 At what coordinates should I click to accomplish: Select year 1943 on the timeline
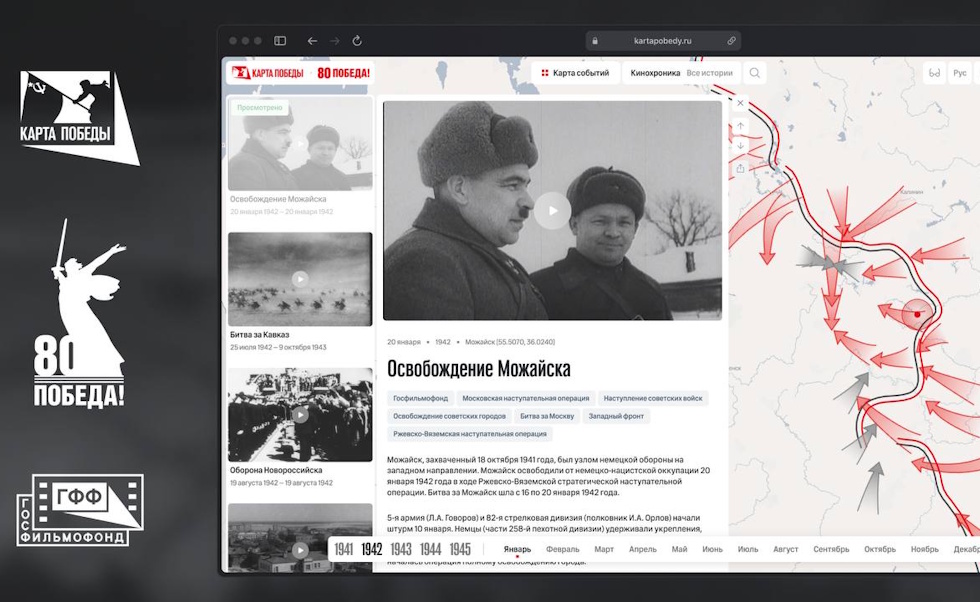point(401,549)
